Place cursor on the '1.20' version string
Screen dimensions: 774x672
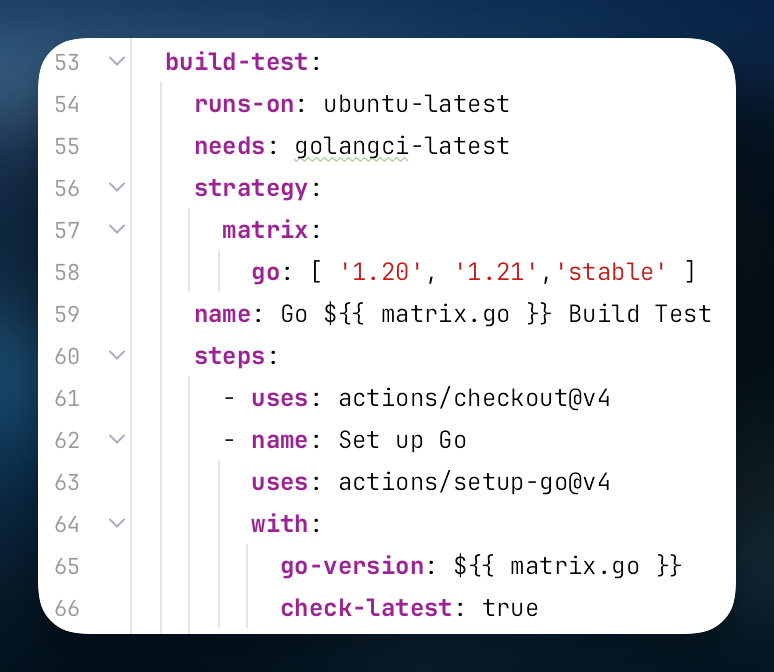coord(382,272)
